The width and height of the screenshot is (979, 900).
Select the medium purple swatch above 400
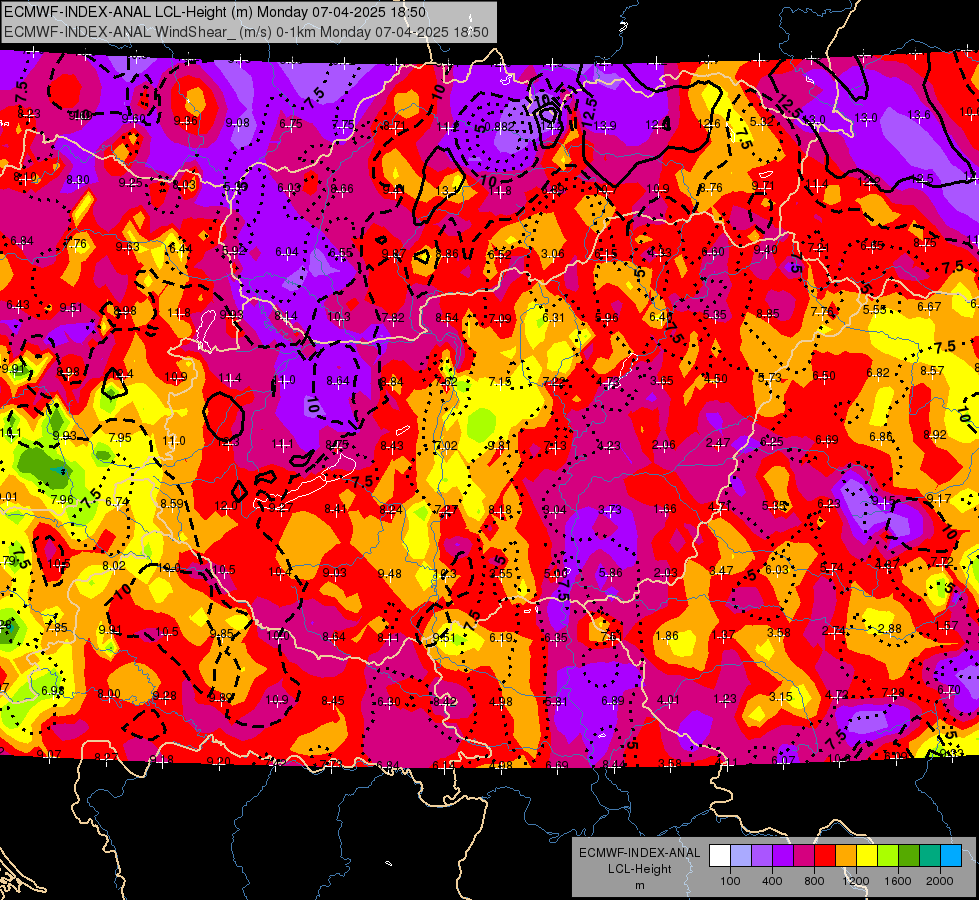[762, 856]
